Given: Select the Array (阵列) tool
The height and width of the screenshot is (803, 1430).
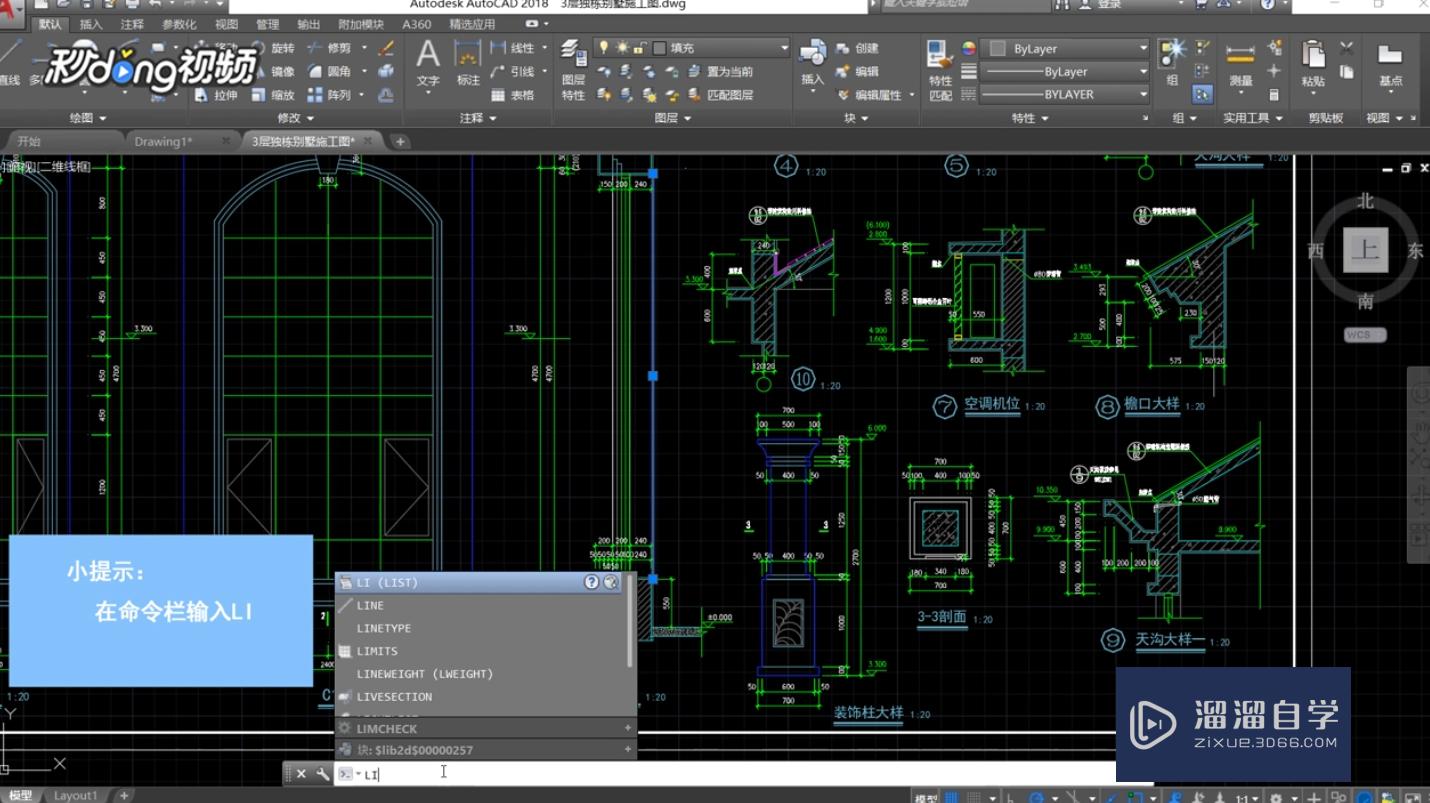Looking at the screenshot, I should pyautogui.click(x=330, y=95).
